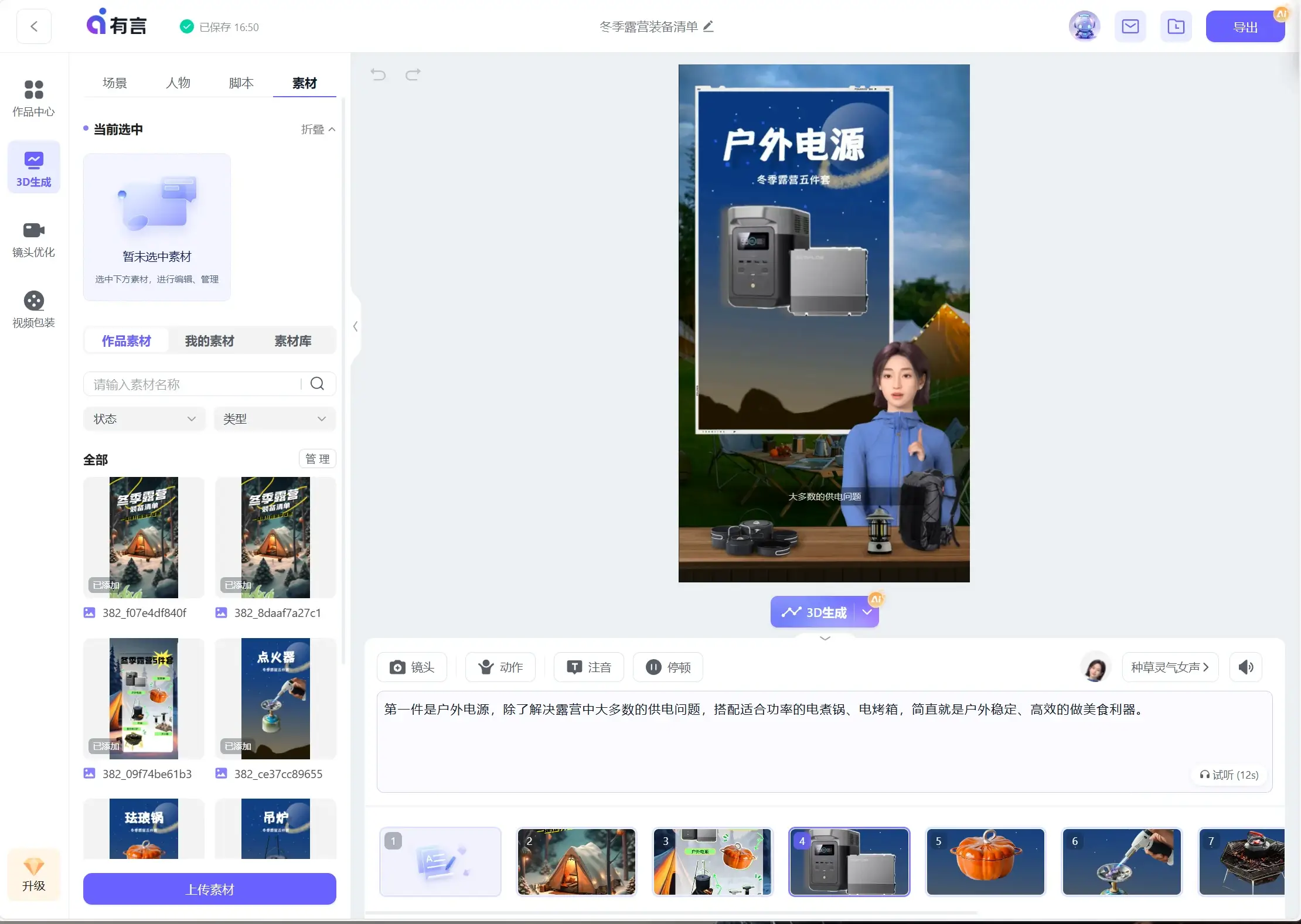Switch to the 场景 tab
This screenshot has height=924, width=1301.
pyautogui.click(x=114, y=83)
